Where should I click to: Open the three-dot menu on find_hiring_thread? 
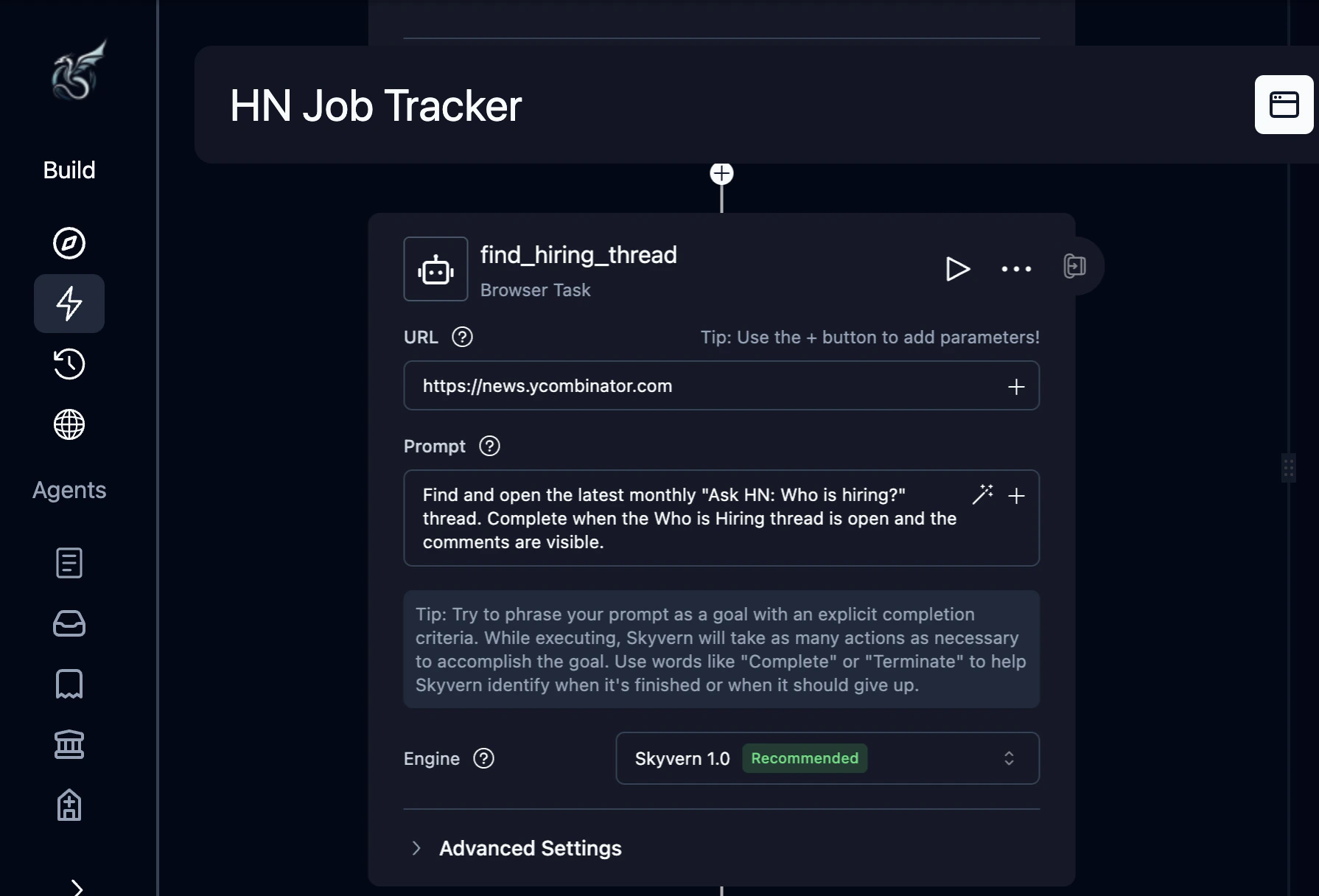[1016, 269]
